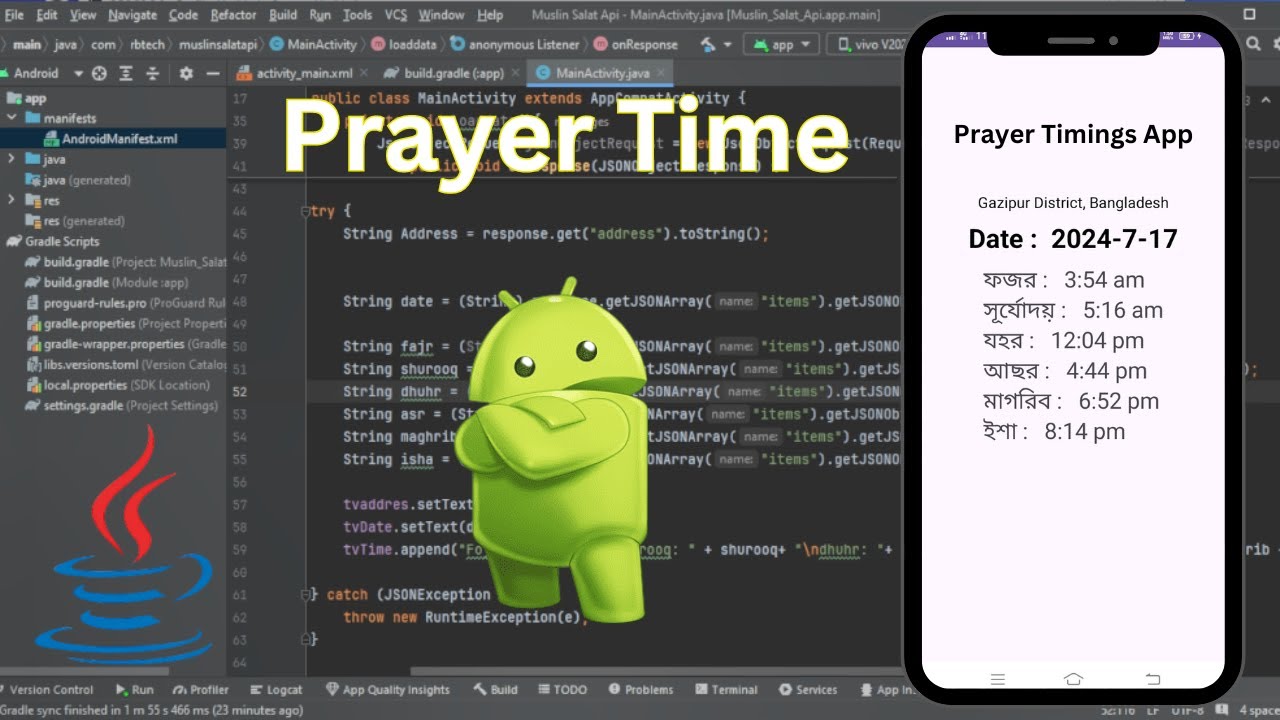Open Logcat tool window
The image size is (1280, 720).
276,690
